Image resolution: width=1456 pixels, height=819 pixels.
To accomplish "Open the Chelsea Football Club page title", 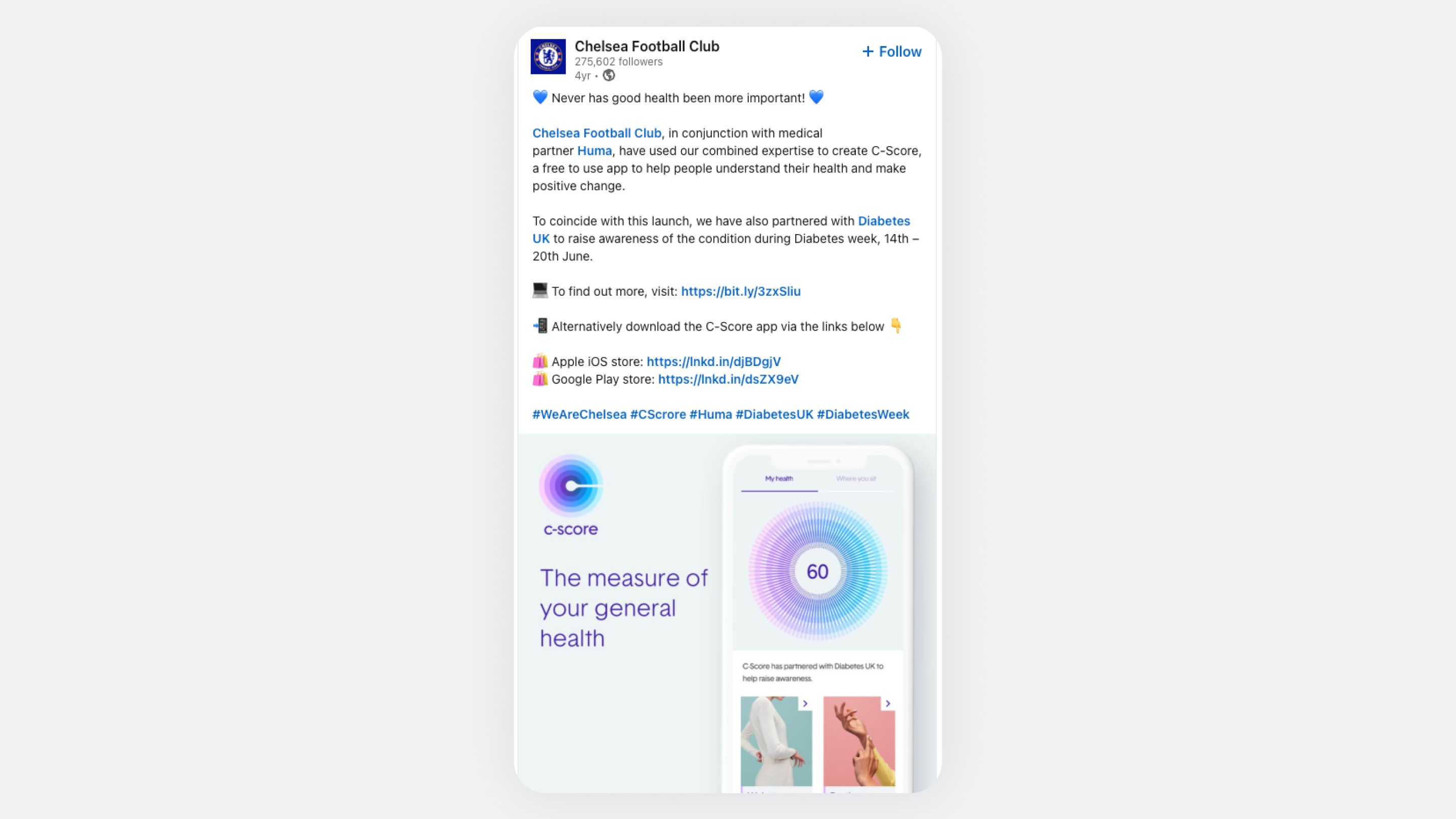I will 647,47.
